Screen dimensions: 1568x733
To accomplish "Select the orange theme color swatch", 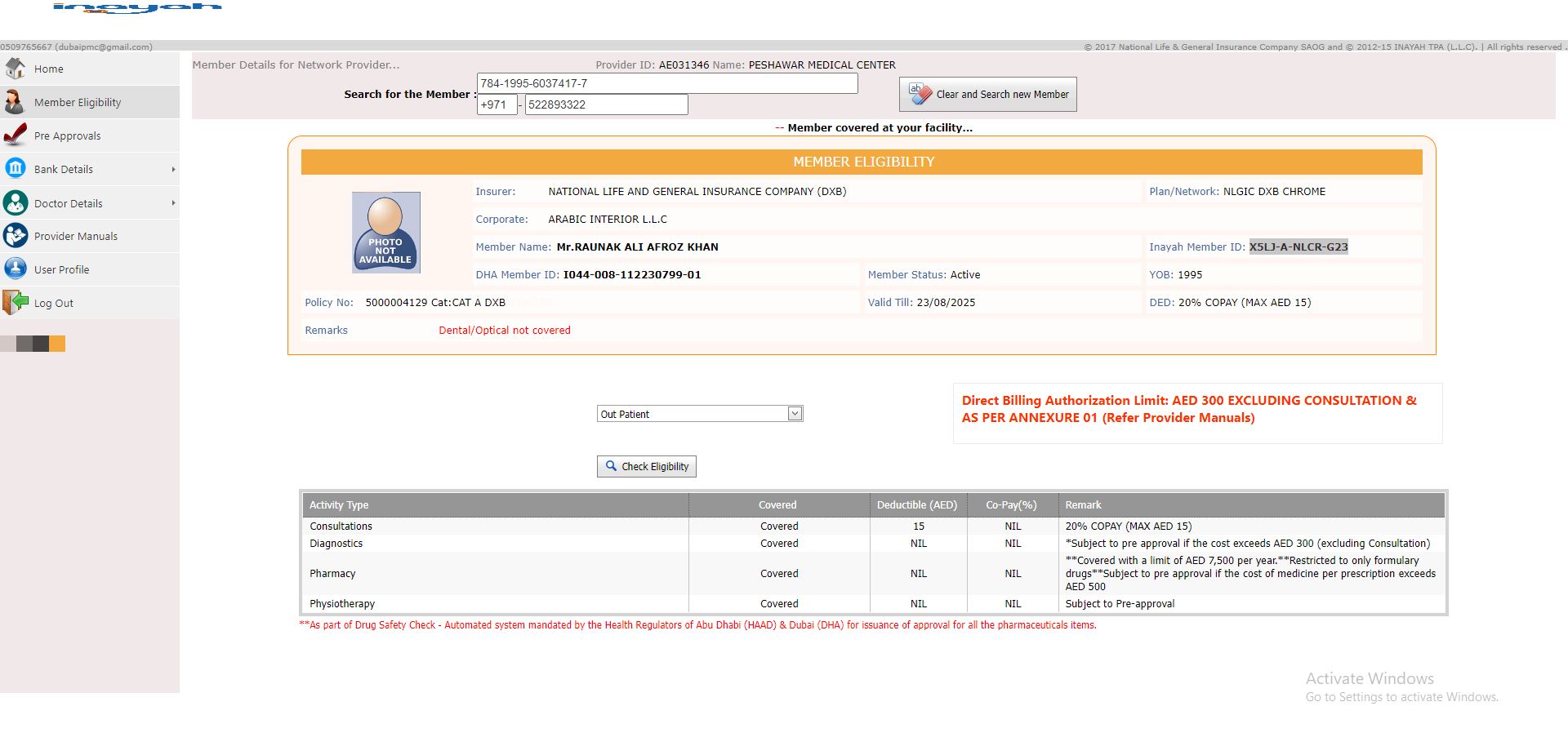I will (57, 344).
